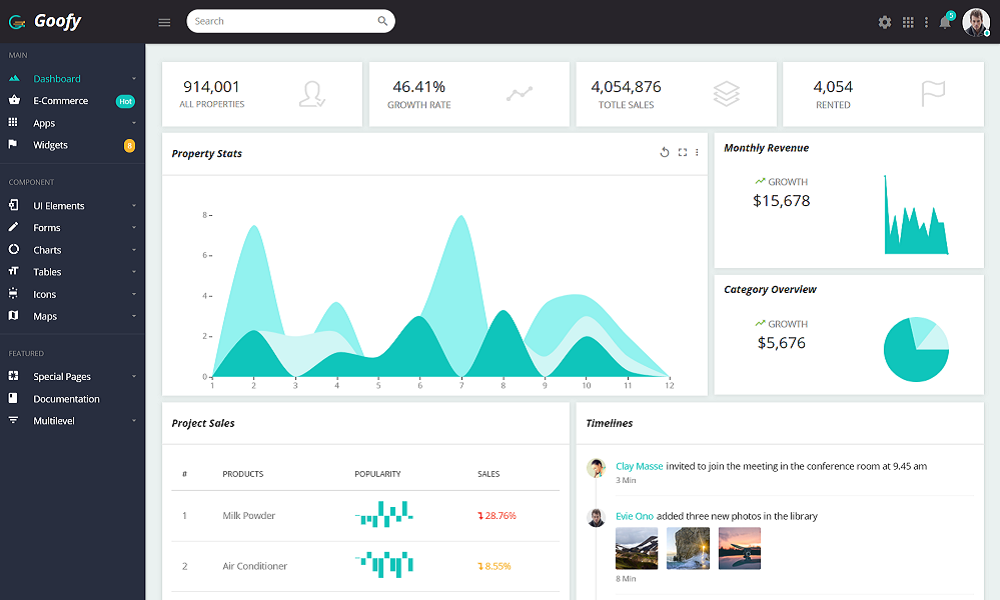This screenshot has height=600, width=1000.
Task: Click the search magnifier icon
Action: pyautogui.click(x=382, y=21)
